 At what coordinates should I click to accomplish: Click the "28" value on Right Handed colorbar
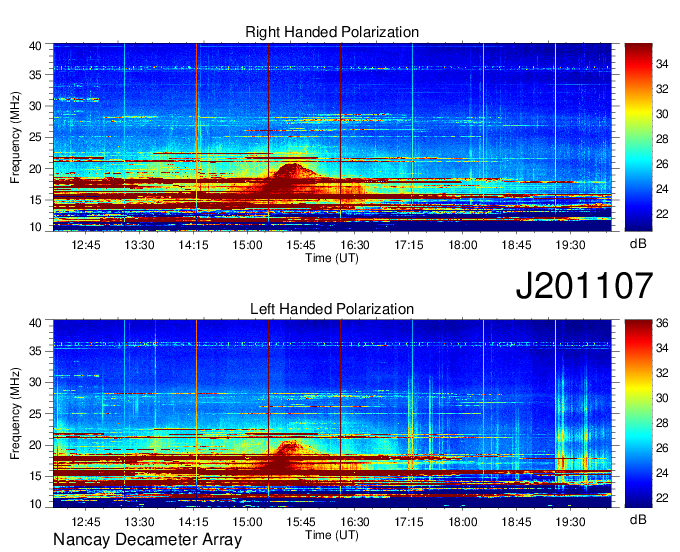pos(662,139)
